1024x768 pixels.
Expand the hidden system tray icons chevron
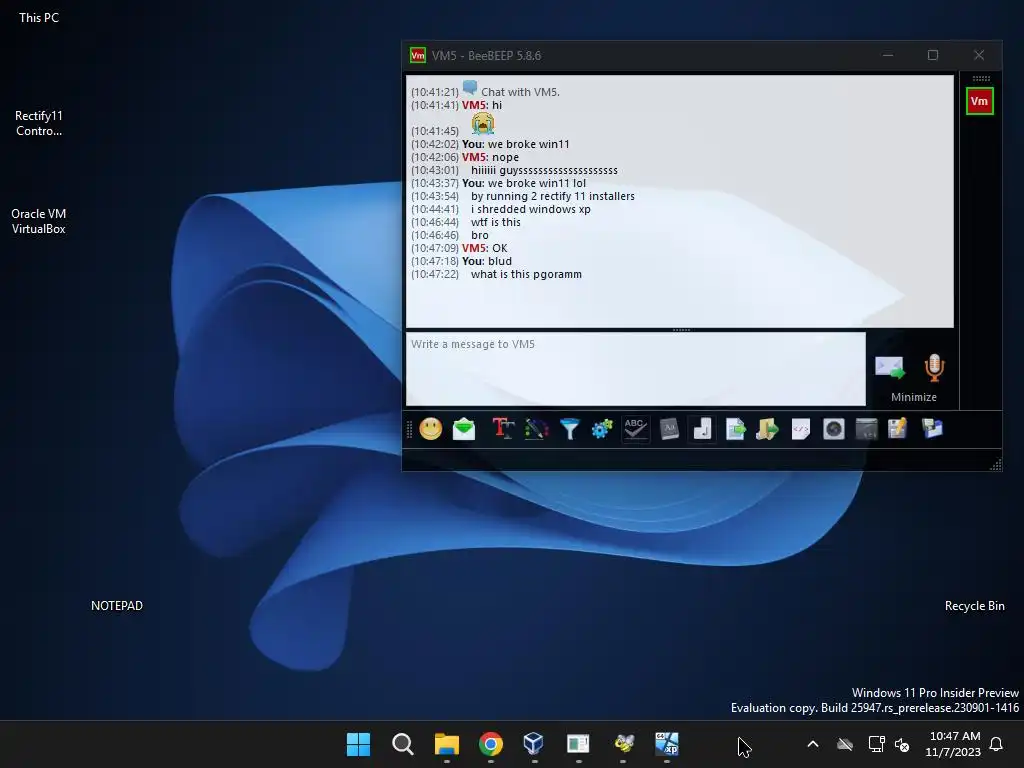(813, 744)
